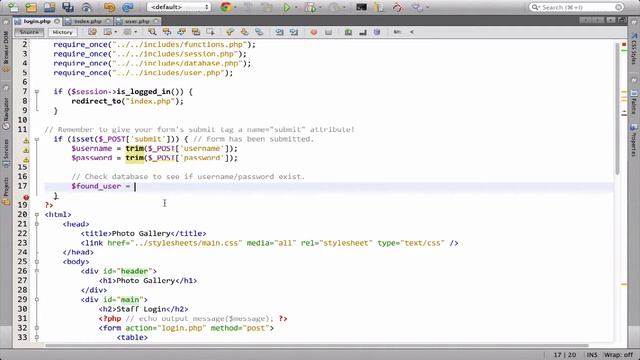
Task: Click the black terminal-style icon in main toolbar
Action: pyautogui.click(x=361, y=7)
